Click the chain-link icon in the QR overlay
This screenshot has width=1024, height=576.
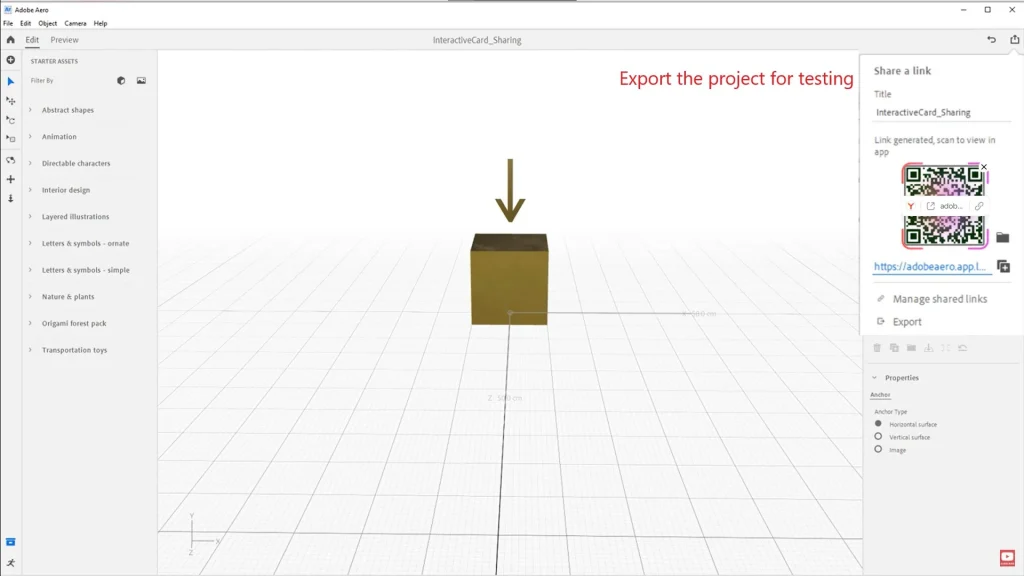coord(979,206)
